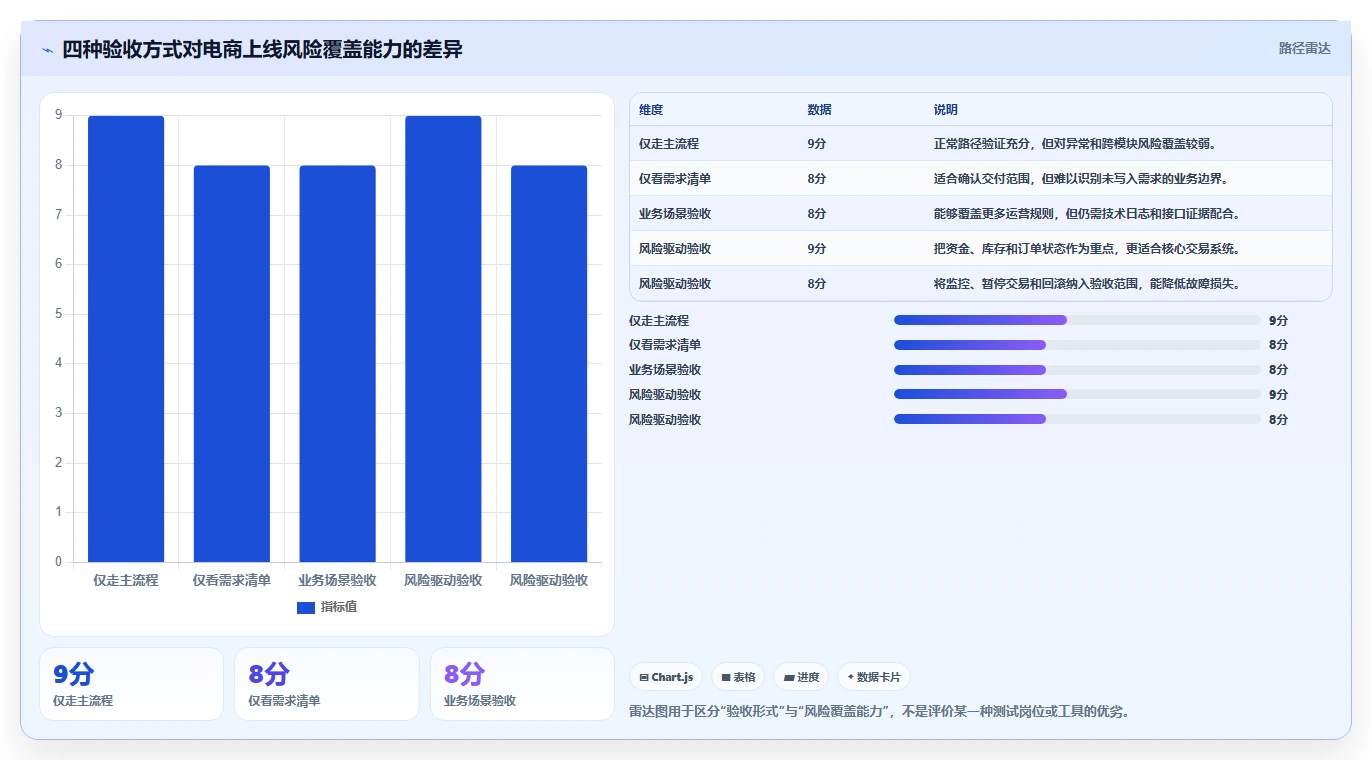
Task: Click the 8分 仅看需求清单 summary card
Action: point(326,684)
